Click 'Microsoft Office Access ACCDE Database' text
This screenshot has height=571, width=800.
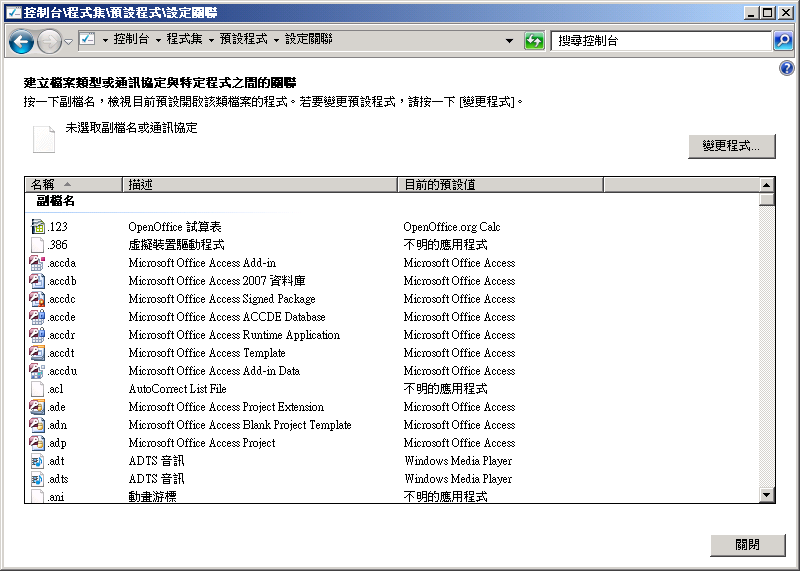[x=227, y=317]
